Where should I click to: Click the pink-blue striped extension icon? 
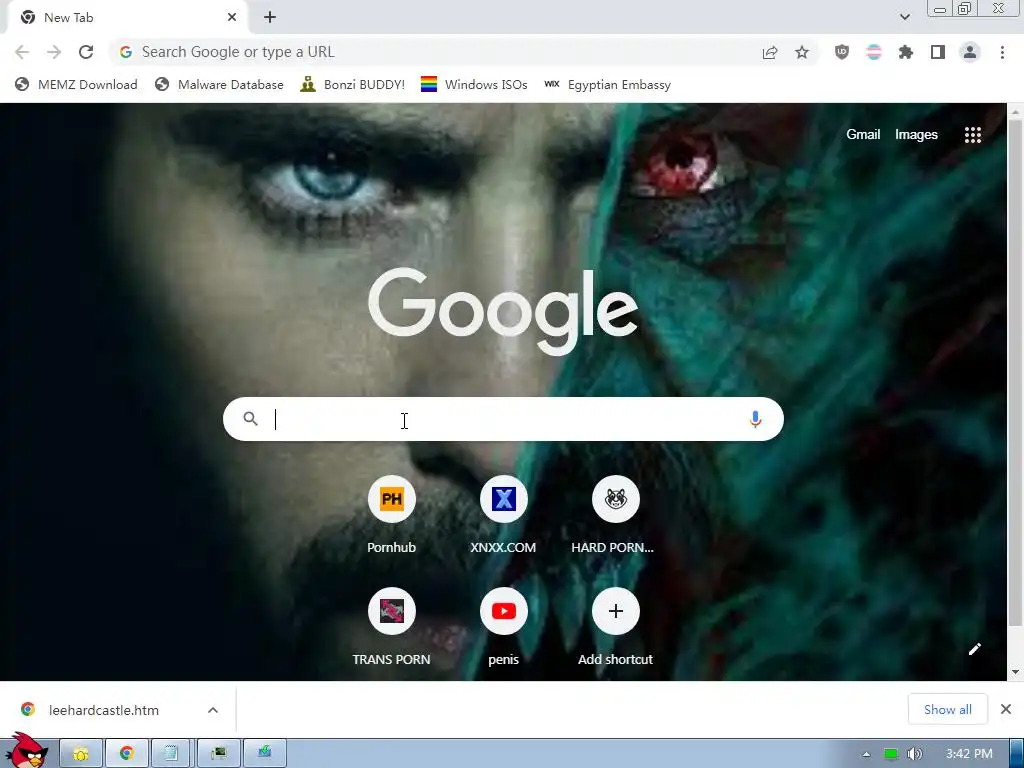[874, 52]
